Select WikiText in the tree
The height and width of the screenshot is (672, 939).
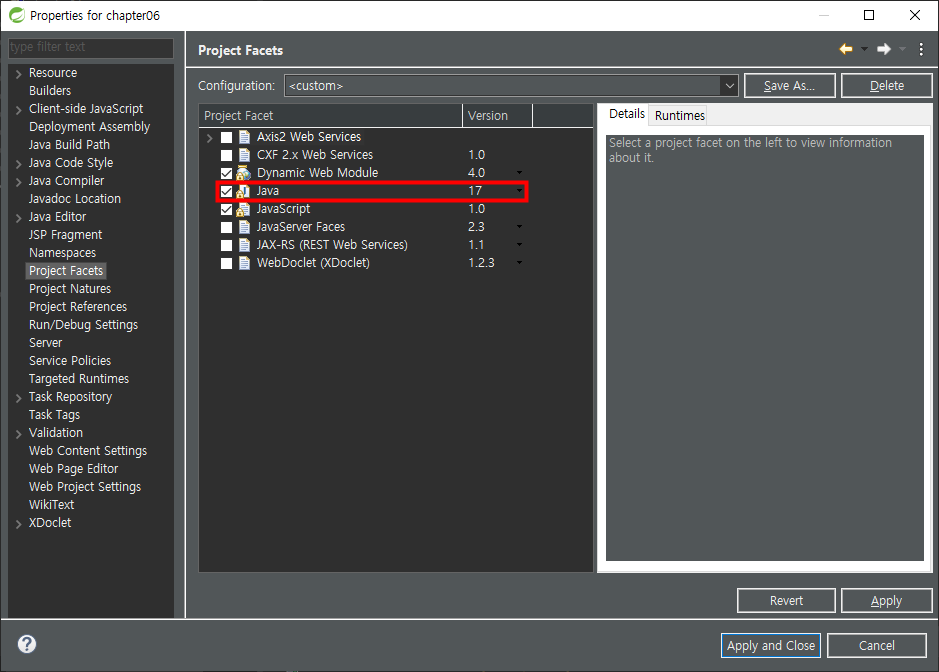52,505
